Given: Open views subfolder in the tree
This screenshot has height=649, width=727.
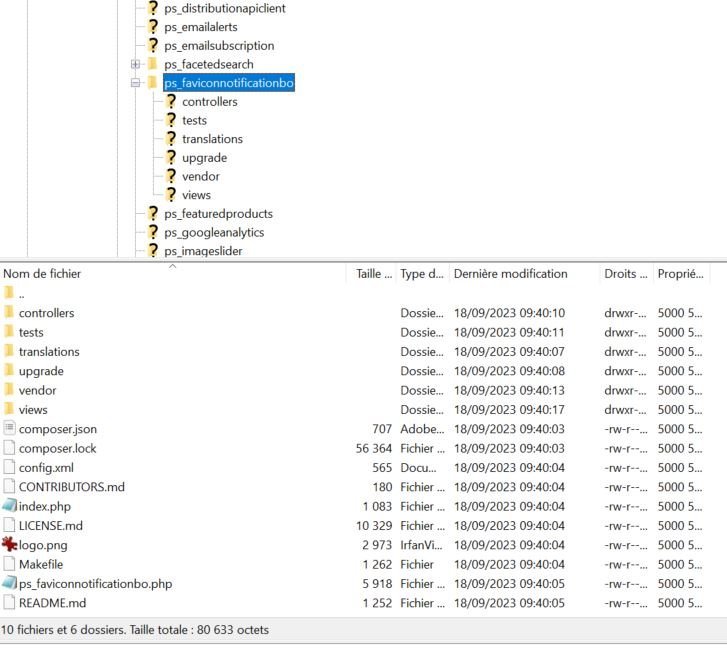Looking at the screenshot, I should tap(196, 195).
